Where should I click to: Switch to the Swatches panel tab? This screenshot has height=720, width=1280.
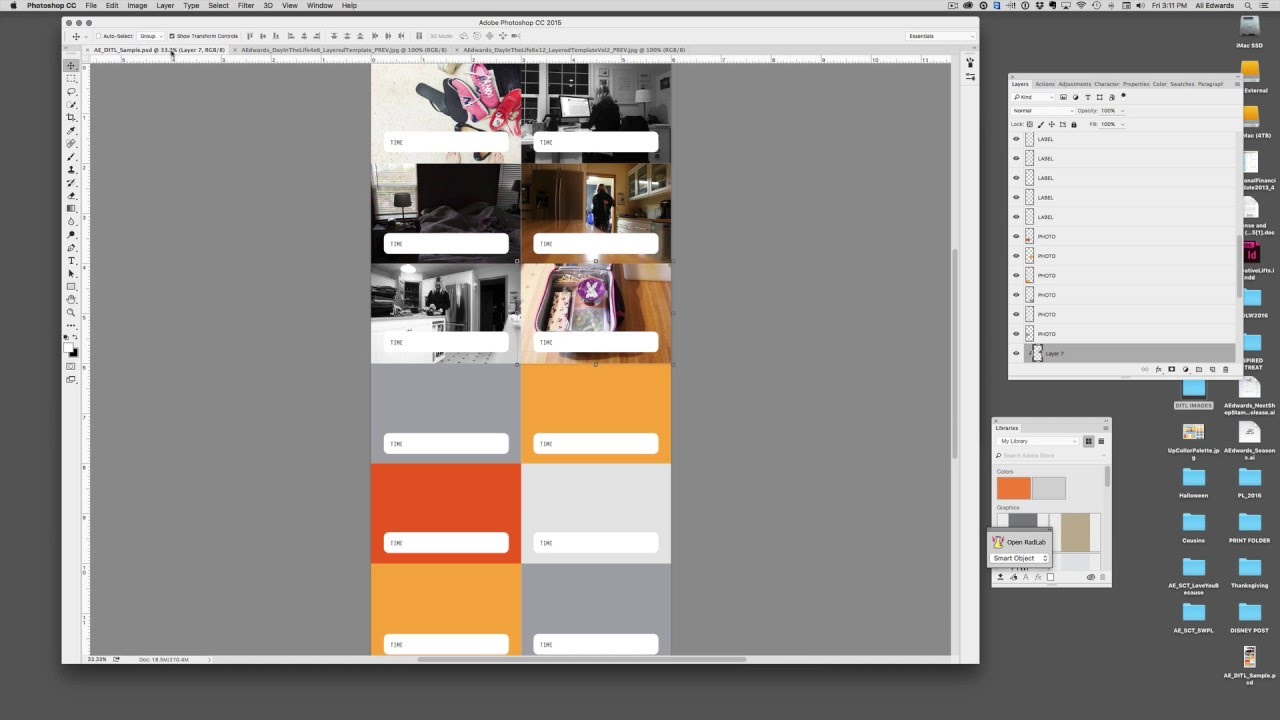point(1182,84)
